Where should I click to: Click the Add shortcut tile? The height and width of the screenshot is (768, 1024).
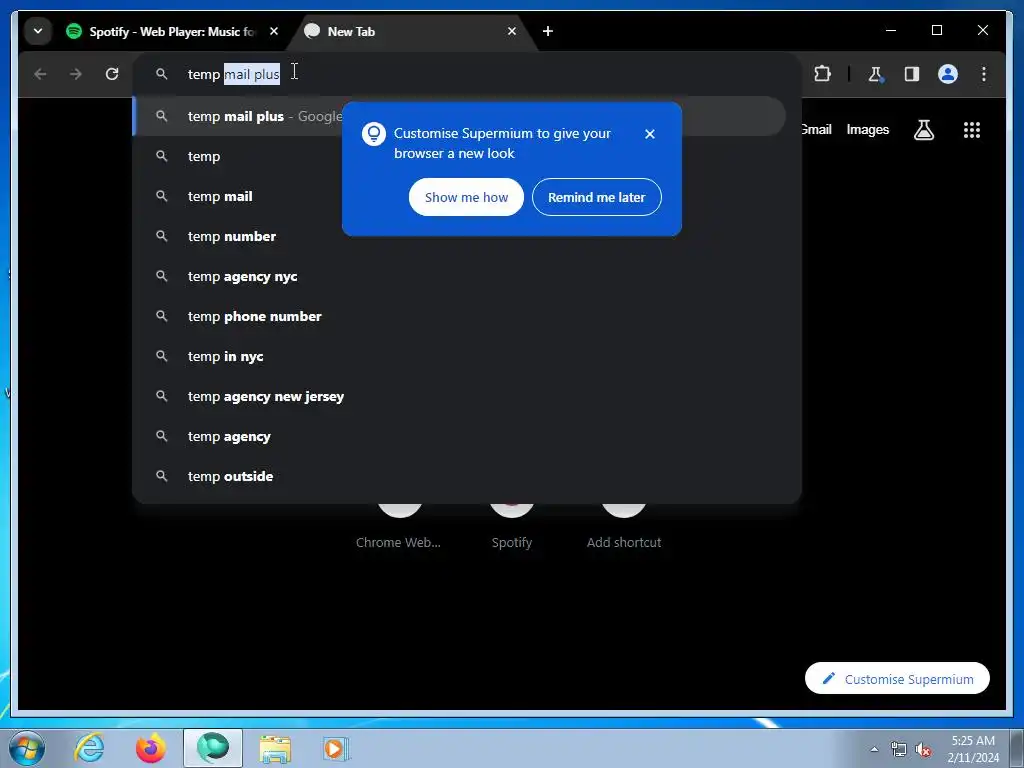pyautogui.click(x=624, y=528)
